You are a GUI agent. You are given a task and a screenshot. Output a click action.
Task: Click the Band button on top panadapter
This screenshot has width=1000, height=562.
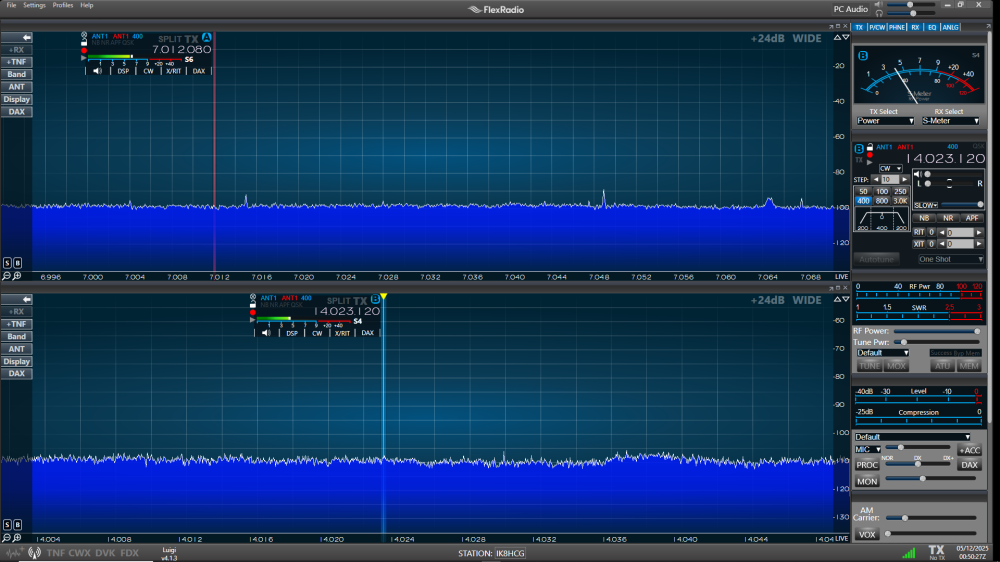click(17, 74)
